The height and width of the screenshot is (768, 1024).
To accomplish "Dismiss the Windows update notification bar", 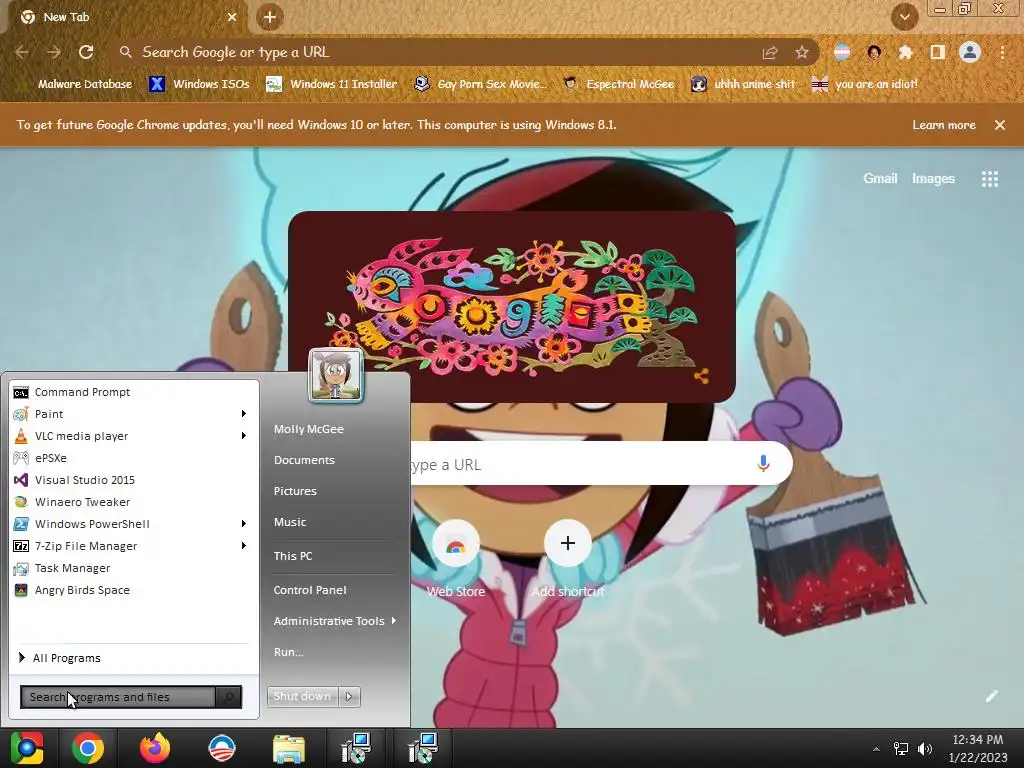I will tap(1000, 125).
